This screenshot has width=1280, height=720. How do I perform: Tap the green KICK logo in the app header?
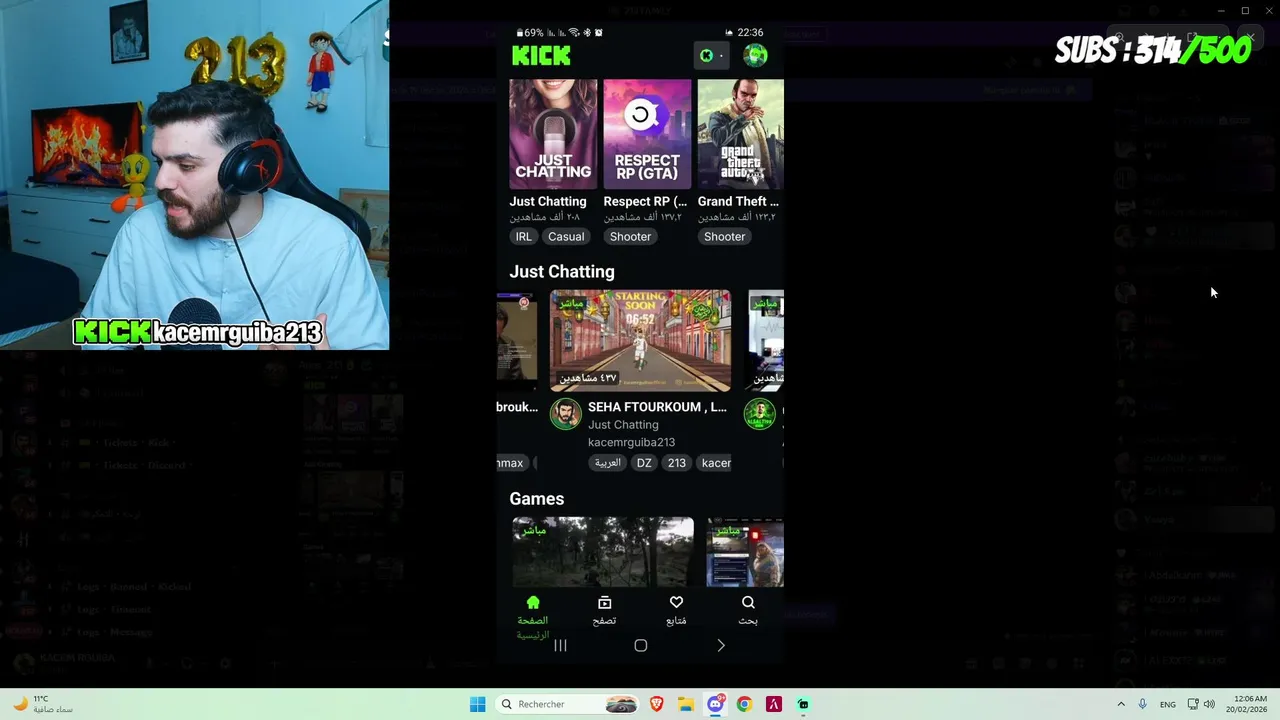[x=541, y=56]
